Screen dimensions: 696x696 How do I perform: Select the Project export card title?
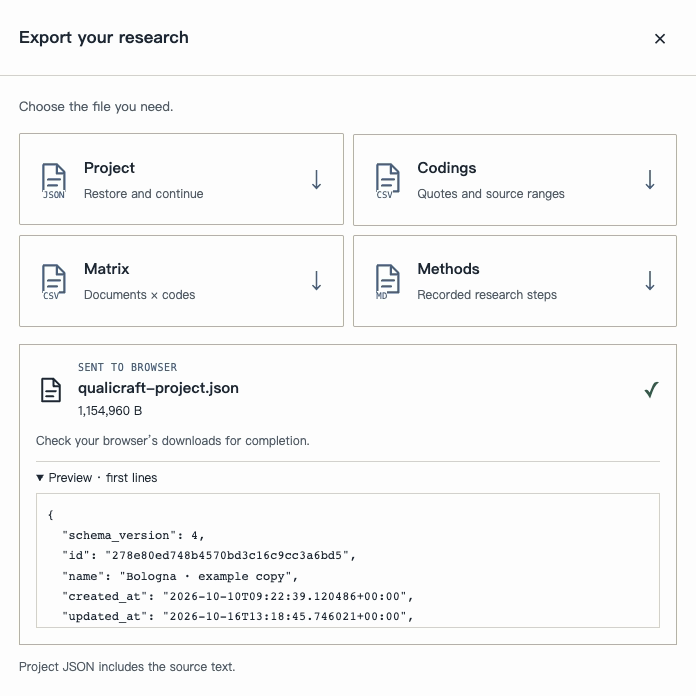coord(109,168)
